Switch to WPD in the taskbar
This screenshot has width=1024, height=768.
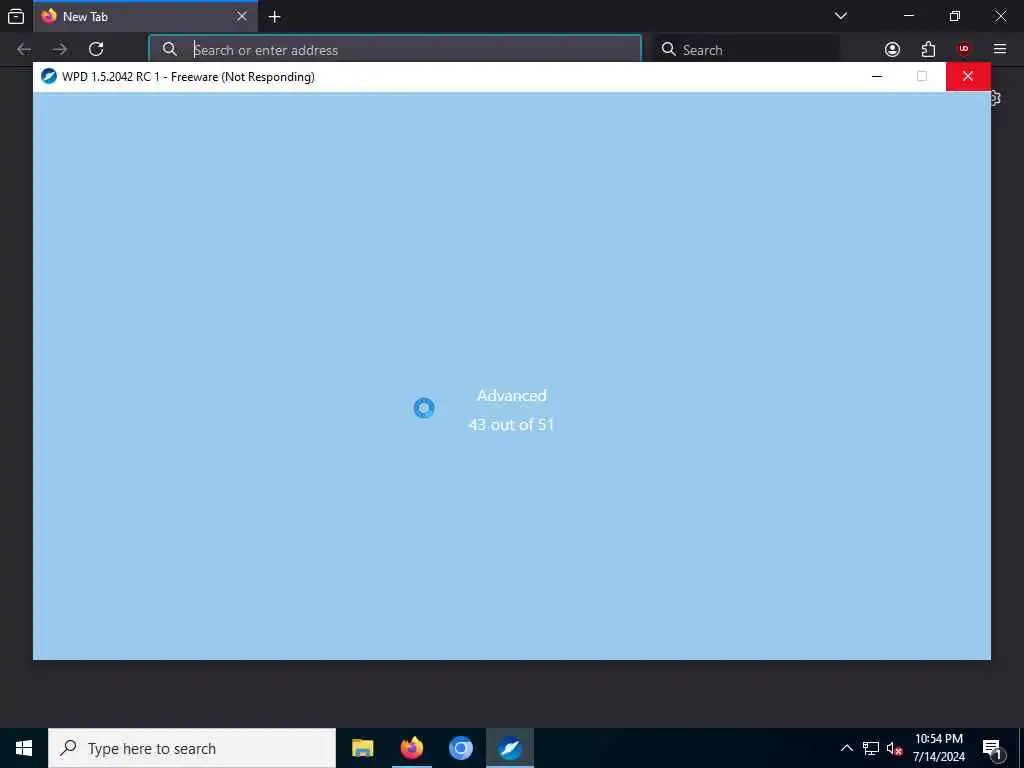pyautogui.click(x=510, y=748)
